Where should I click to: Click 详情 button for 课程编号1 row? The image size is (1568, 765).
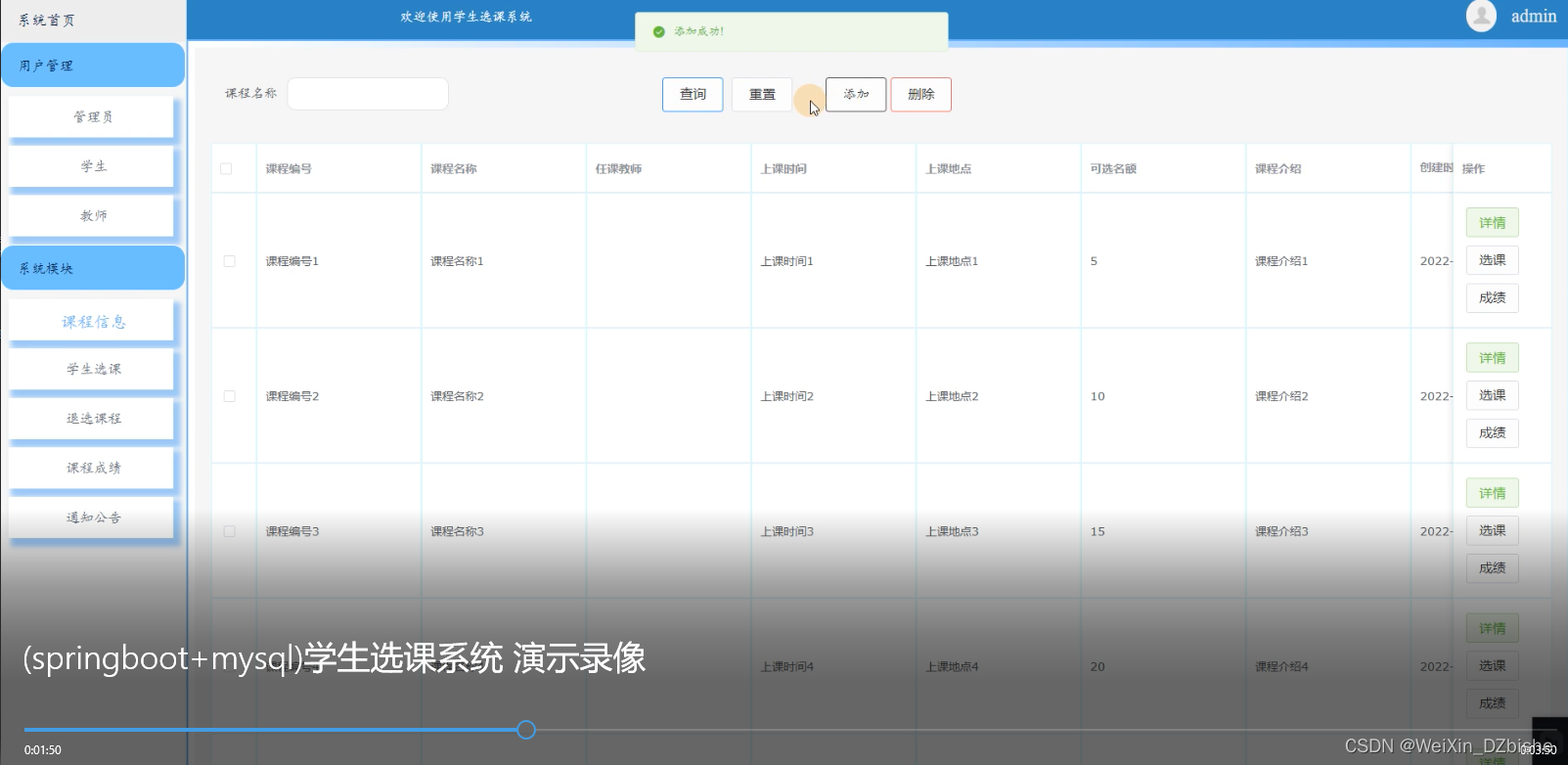point(1492,223)
